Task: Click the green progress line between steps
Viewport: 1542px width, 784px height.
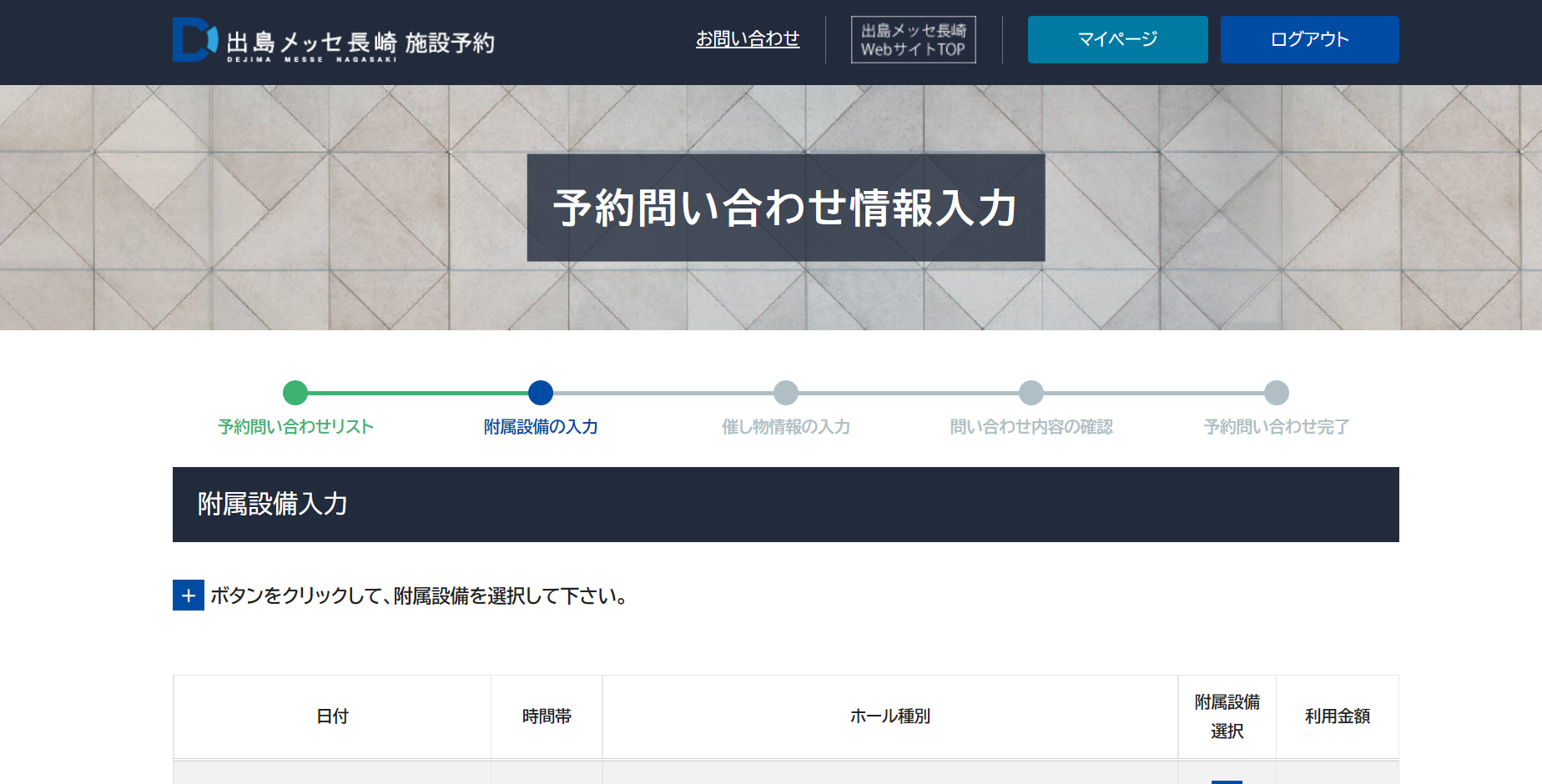Action: [417, 393]
